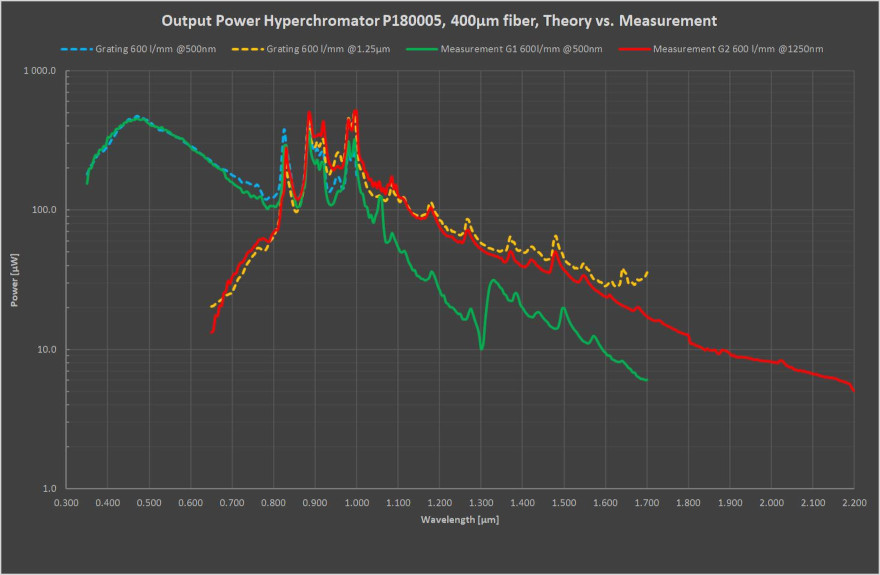Image resolution: width=880 pixels, height=575 pixels.
Task: Select the chart title text
Action: point(439,21)
